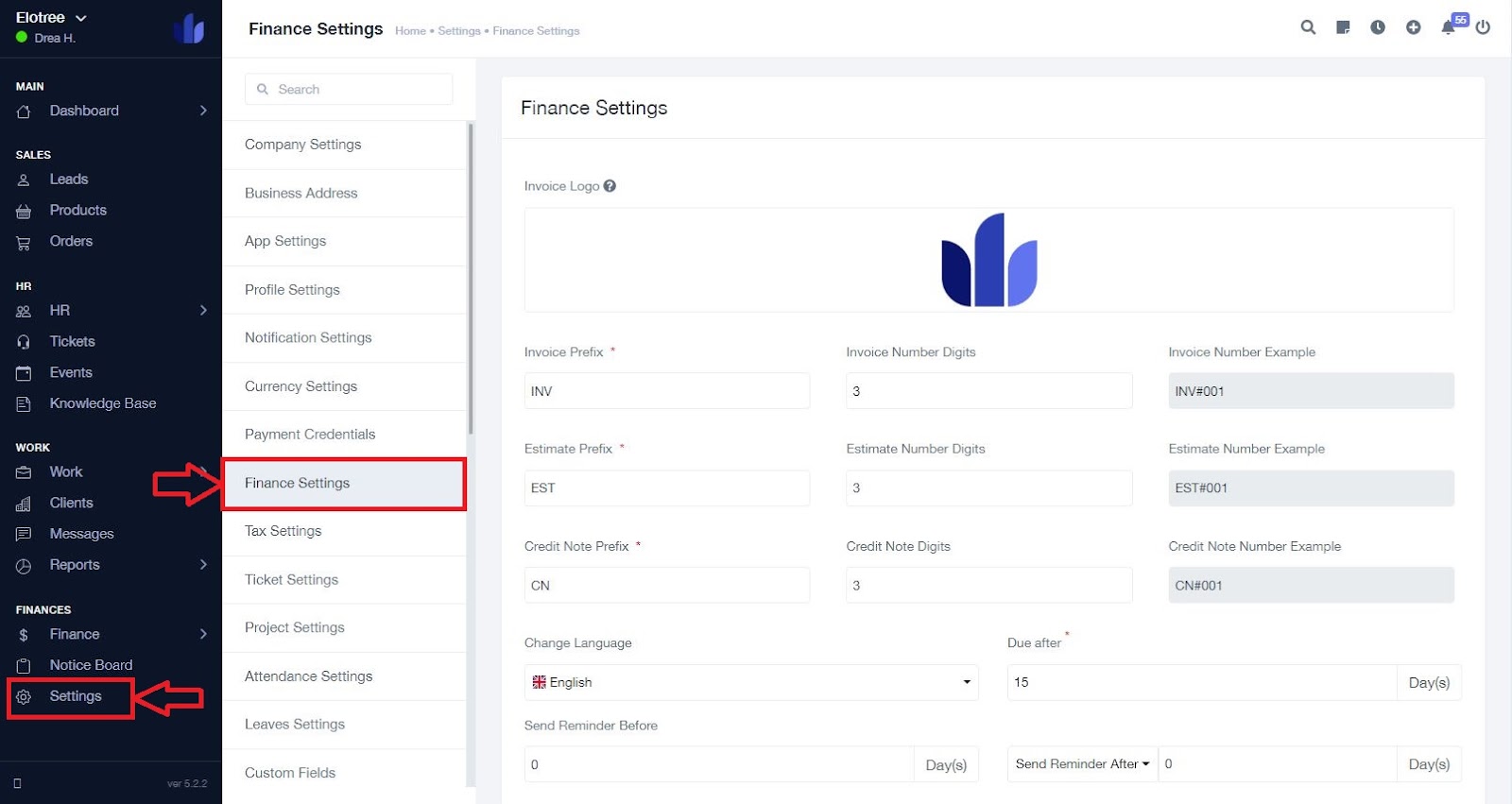Click the Invoice Prefix input field

click(x=667, y=391)
